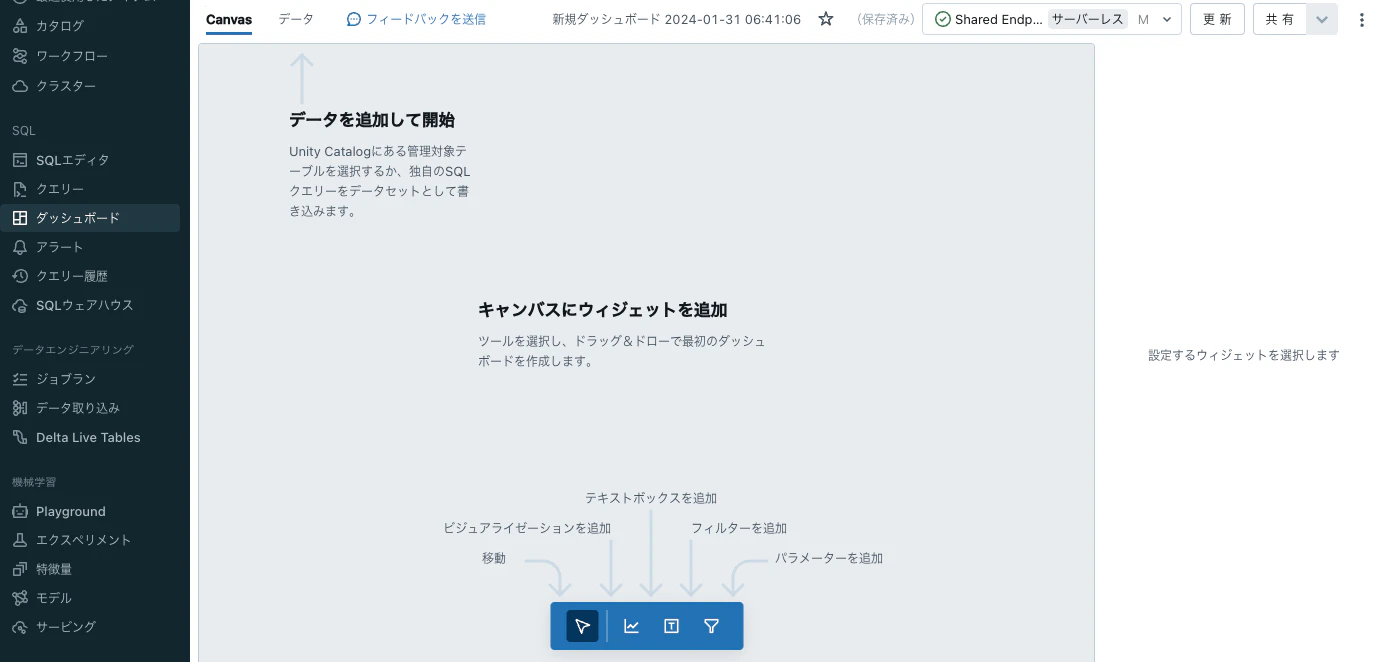Open ジョブラン in sidebar

point(66,379)
